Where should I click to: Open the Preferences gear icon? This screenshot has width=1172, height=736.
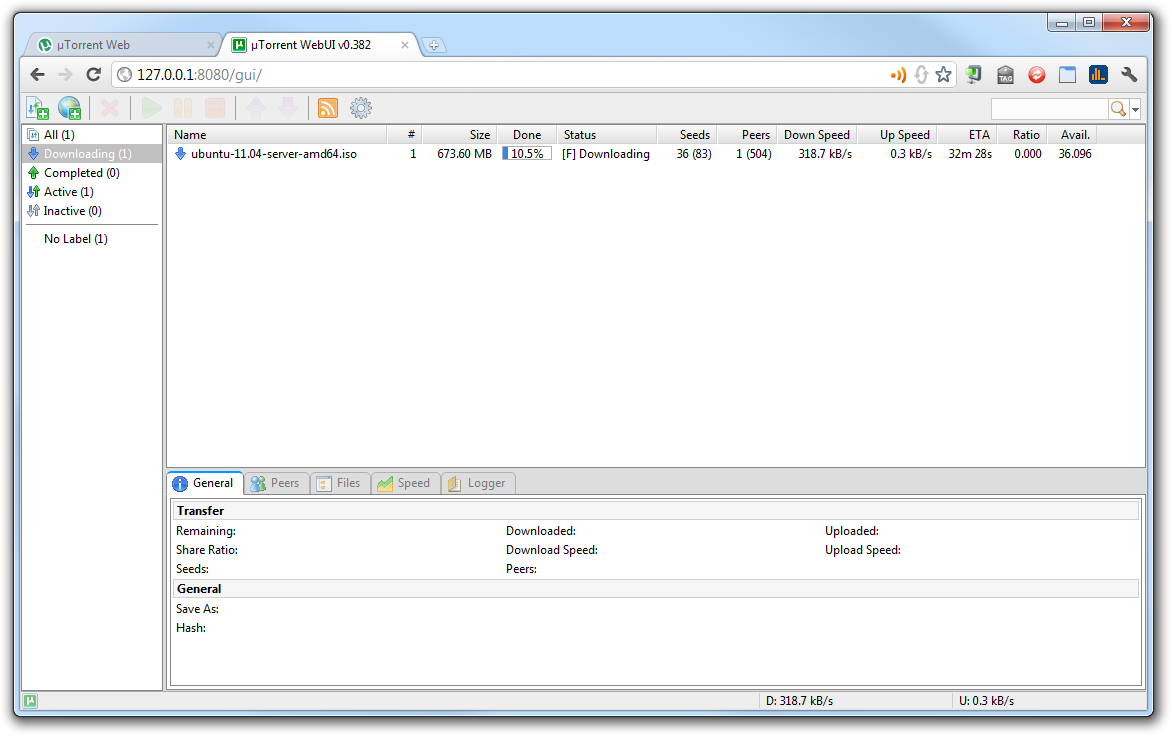click(x=361, y=108)
